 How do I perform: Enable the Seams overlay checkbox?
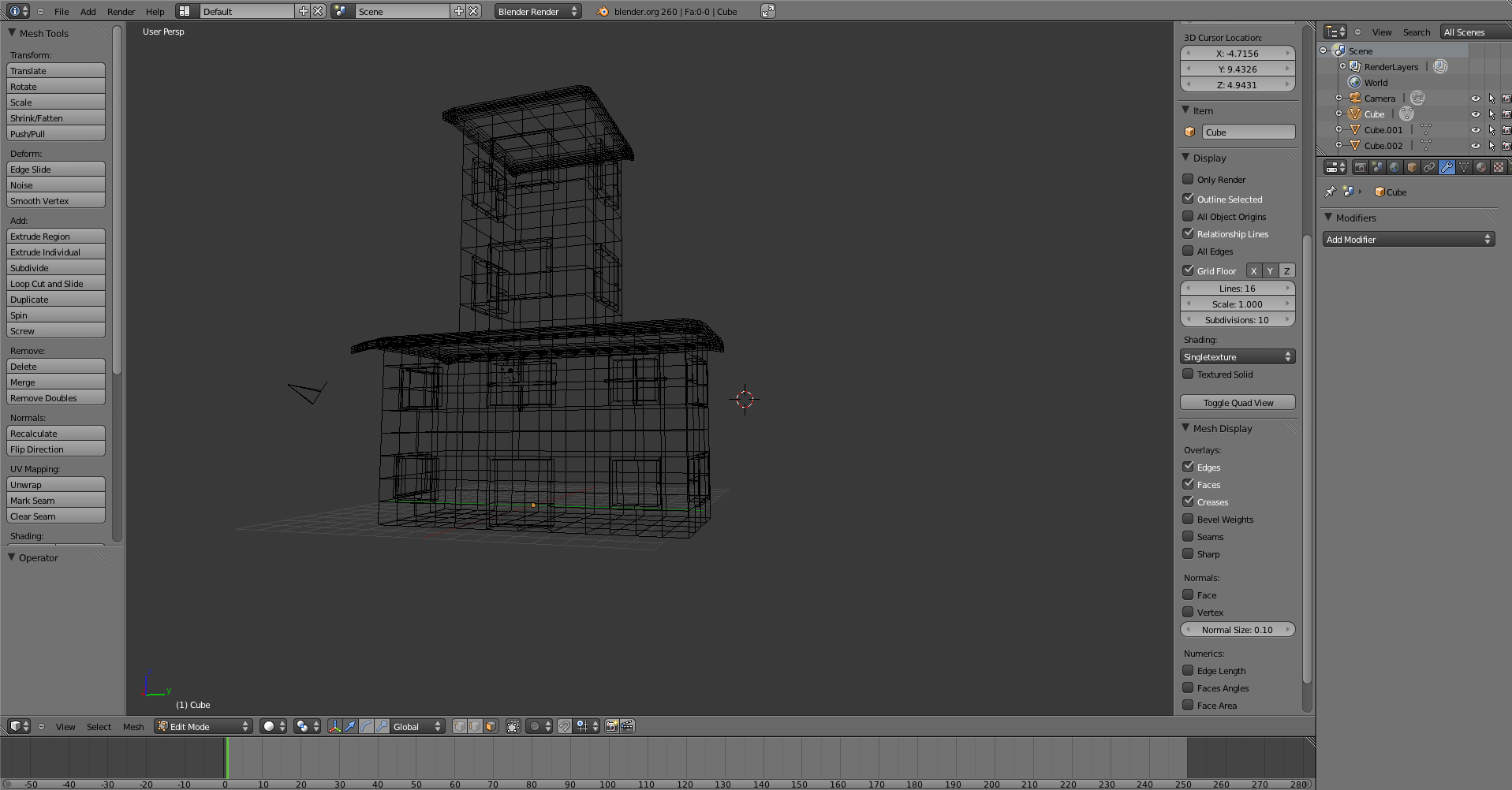tap(1188, 536)
